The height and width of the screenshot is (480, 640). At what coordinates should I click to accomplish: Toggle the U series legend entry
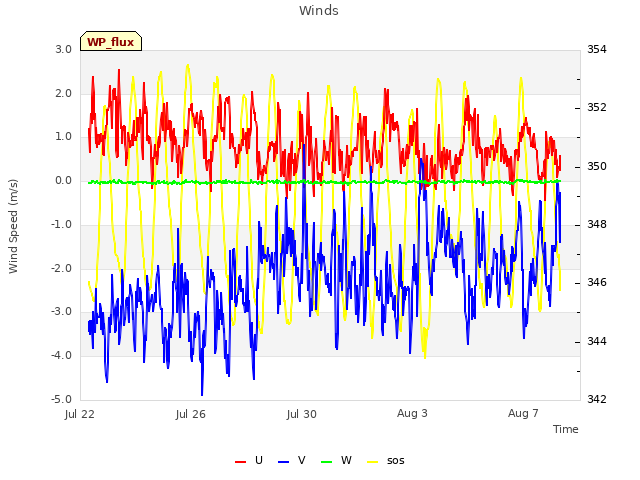coord(249,460)
